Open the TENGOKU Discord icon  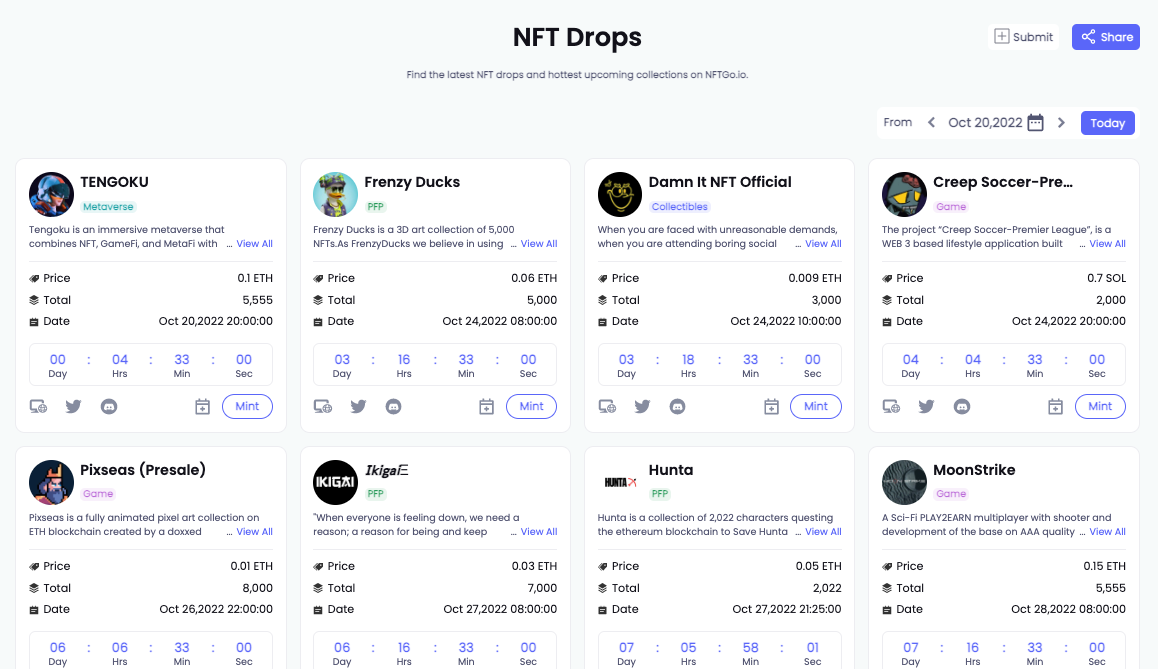(109, 406)
